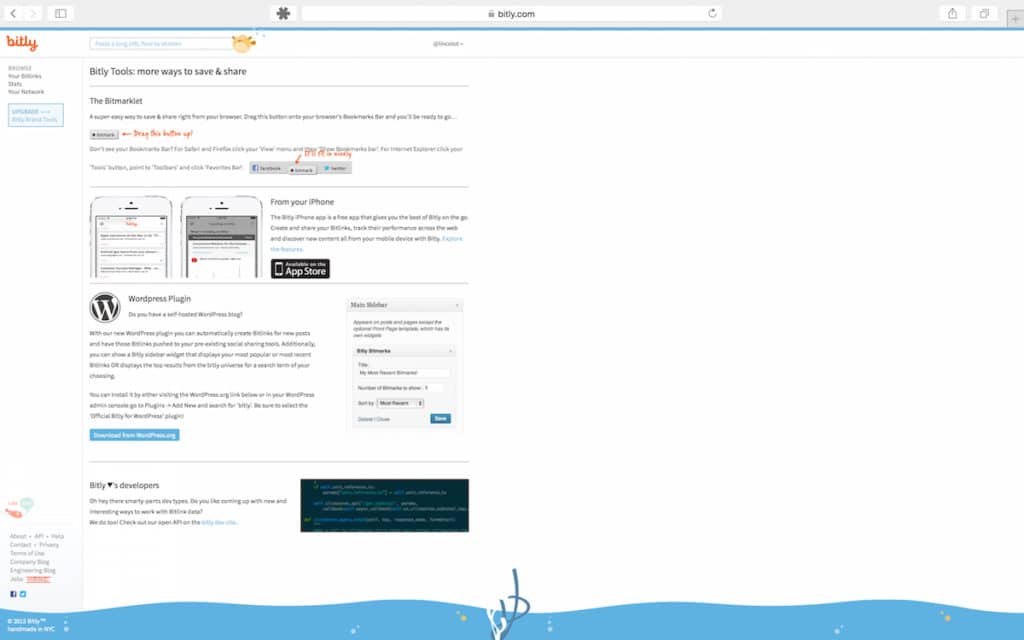Click the pufferfish mascot icon

(244, 43)
